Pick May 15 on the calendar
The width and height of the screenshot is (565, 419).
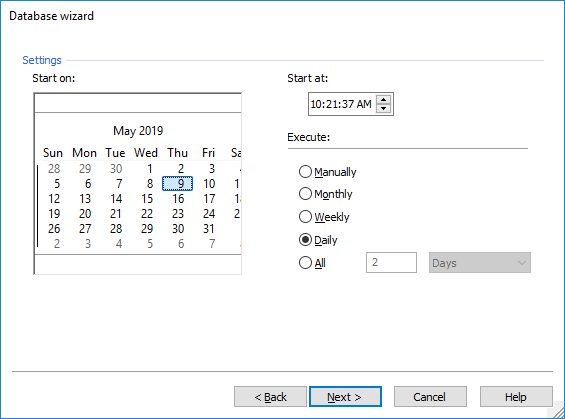click(147, 199)
